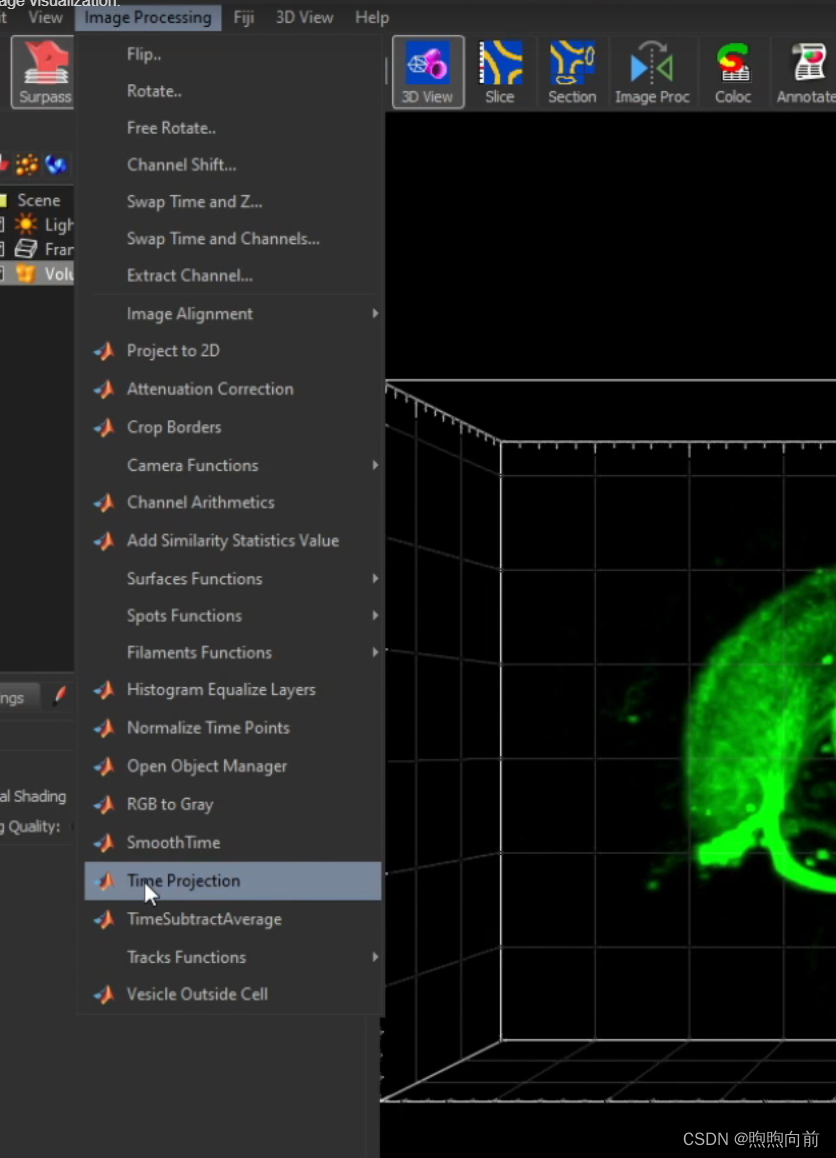
Task: Click MATLAB icon beside Add Similarity Statistics Value
Action: coord(105,541)
